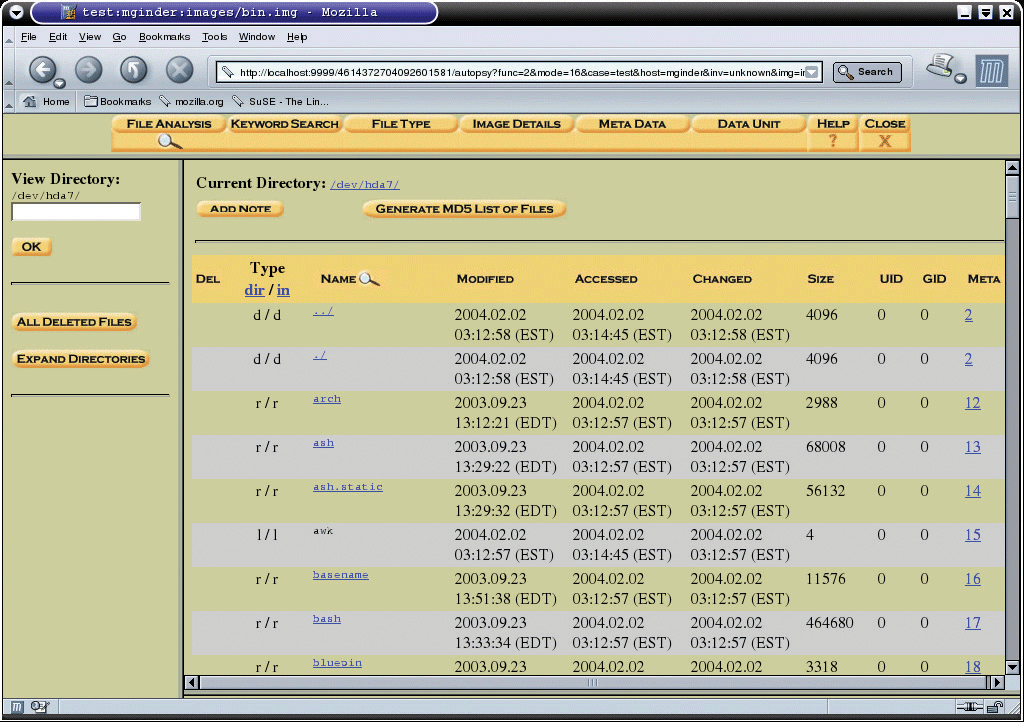Click the Search button
Image resolution: width=1024 pixels, height=722 pixels.
tap(867, 72)
